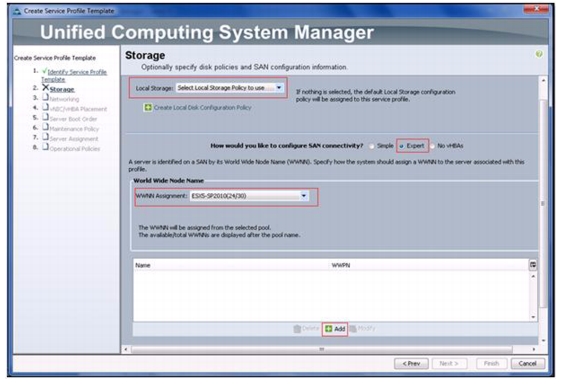Click the UCS logo icon in the title bar
The height and width of the screenshot is (384, 576).
point(17,11)
